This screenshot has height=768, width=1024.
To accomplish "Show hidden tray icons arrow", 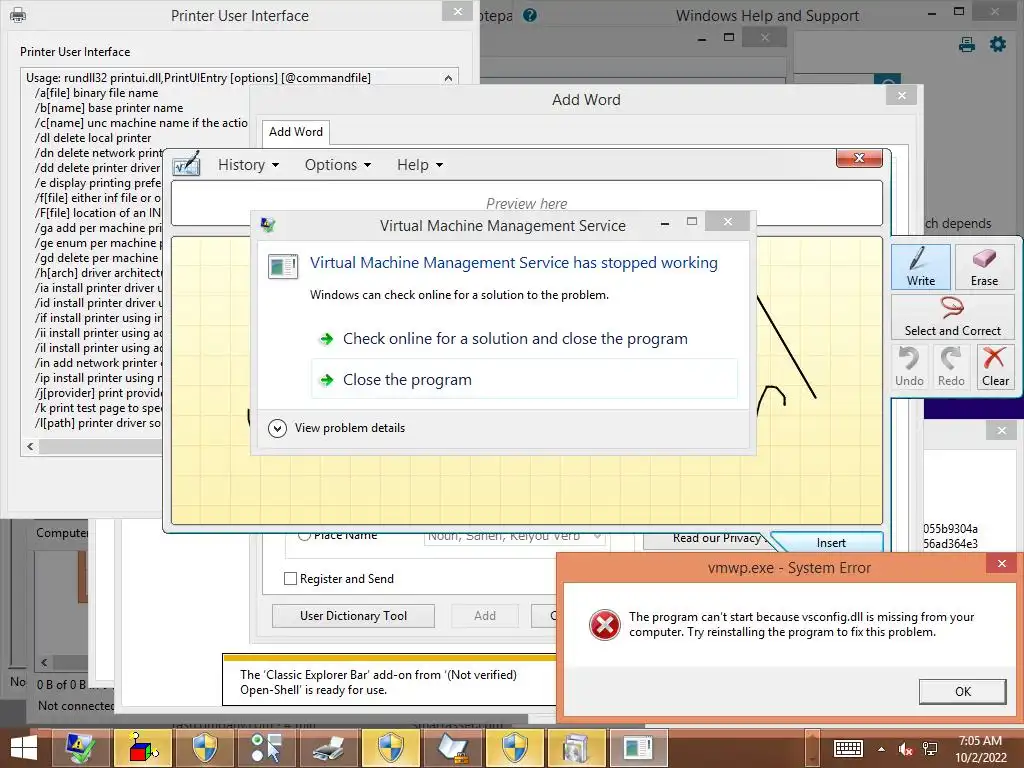I will pyautogui.click(x=882, y=749).
